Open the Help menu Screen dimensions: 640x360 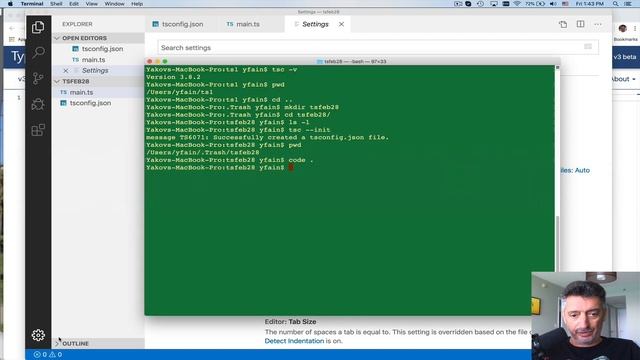137,4
